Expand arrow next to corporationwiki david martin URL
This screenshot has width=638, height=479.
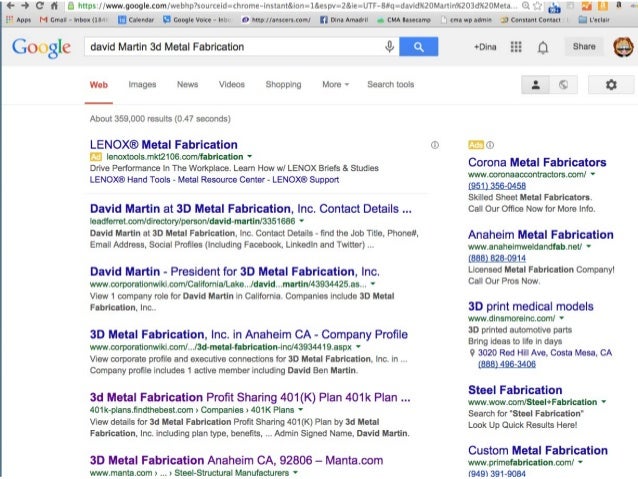(373, 284)
